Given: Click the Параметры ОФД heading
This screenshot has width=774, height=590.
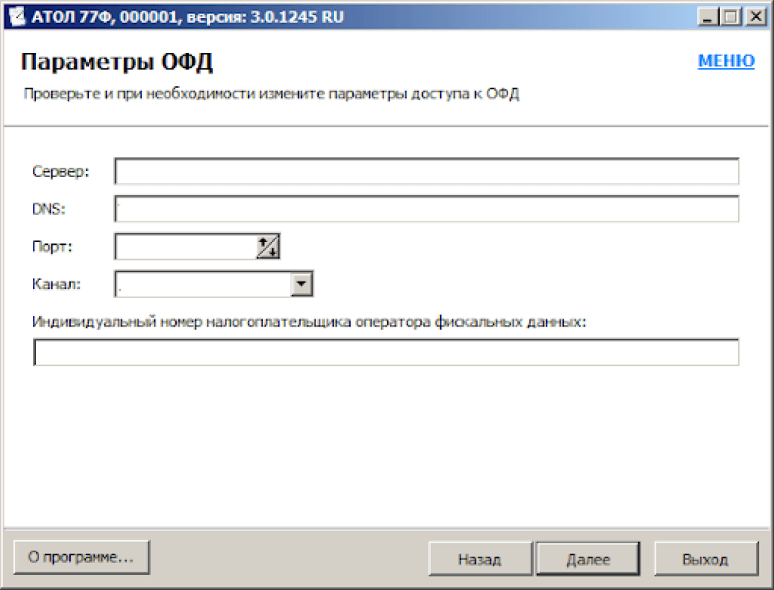Looking at the screenshot, I should pos(117,62).
